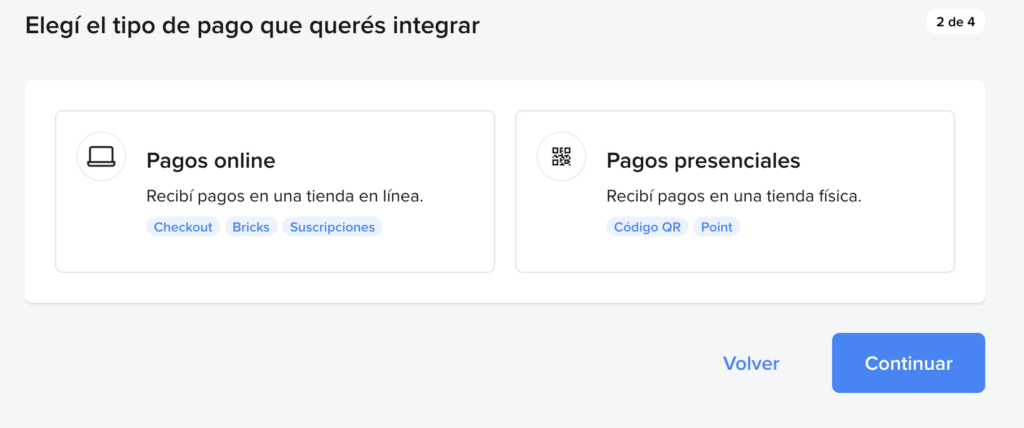Click the QR code icon for in-person payments

point(561,156)
